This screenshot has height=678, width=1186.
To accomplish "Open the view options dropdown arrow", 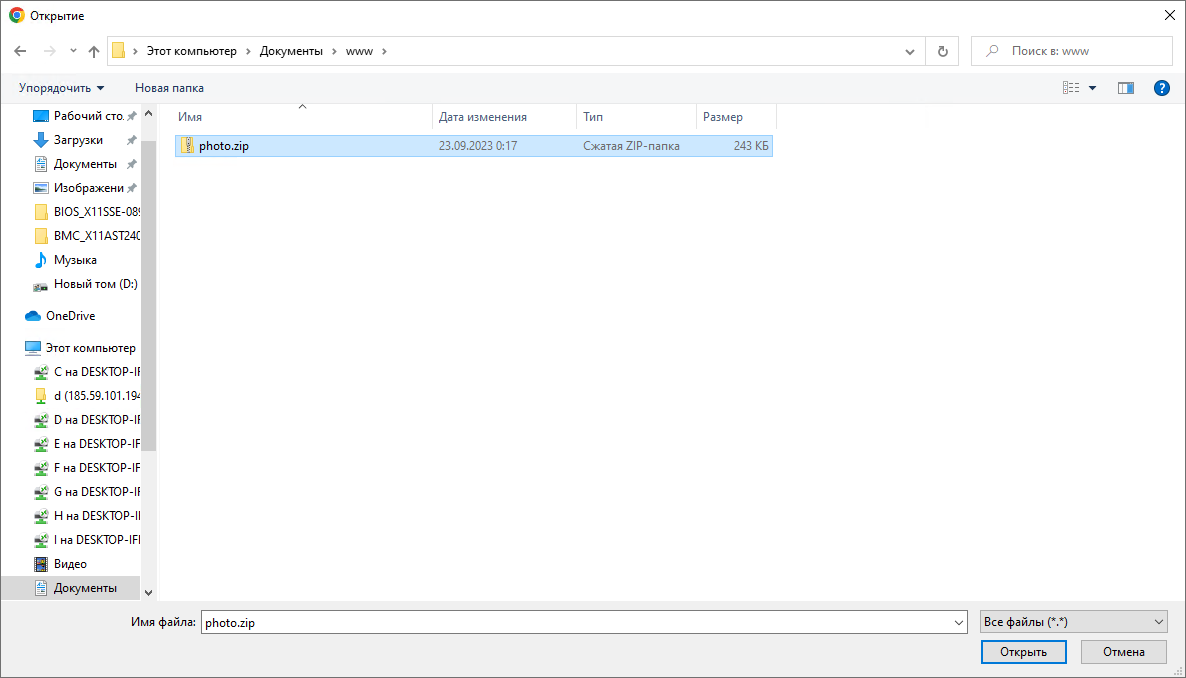I will [1093, 88].
